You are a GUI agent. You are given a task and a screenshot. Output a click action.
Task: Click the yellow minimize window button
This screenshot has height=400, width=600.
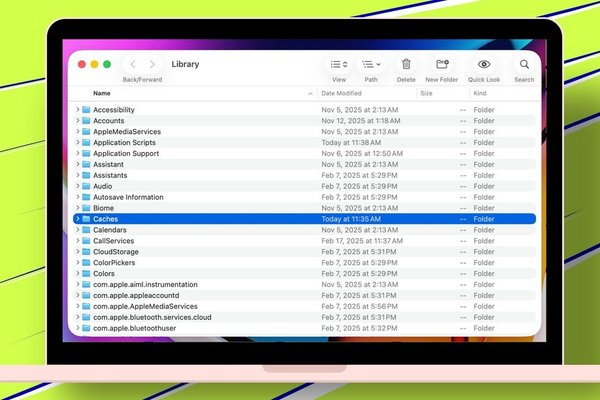pos(94,64)
